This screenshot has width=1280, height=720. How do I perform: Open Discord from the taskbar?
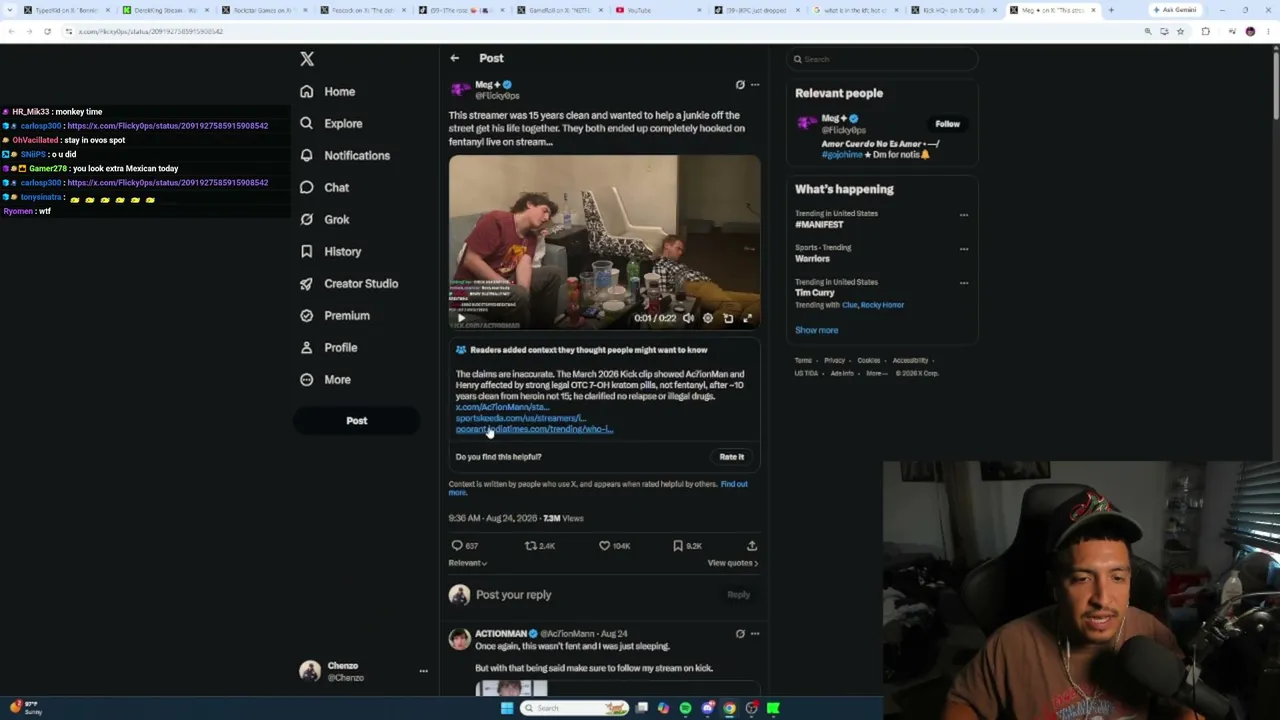point(708,708)
